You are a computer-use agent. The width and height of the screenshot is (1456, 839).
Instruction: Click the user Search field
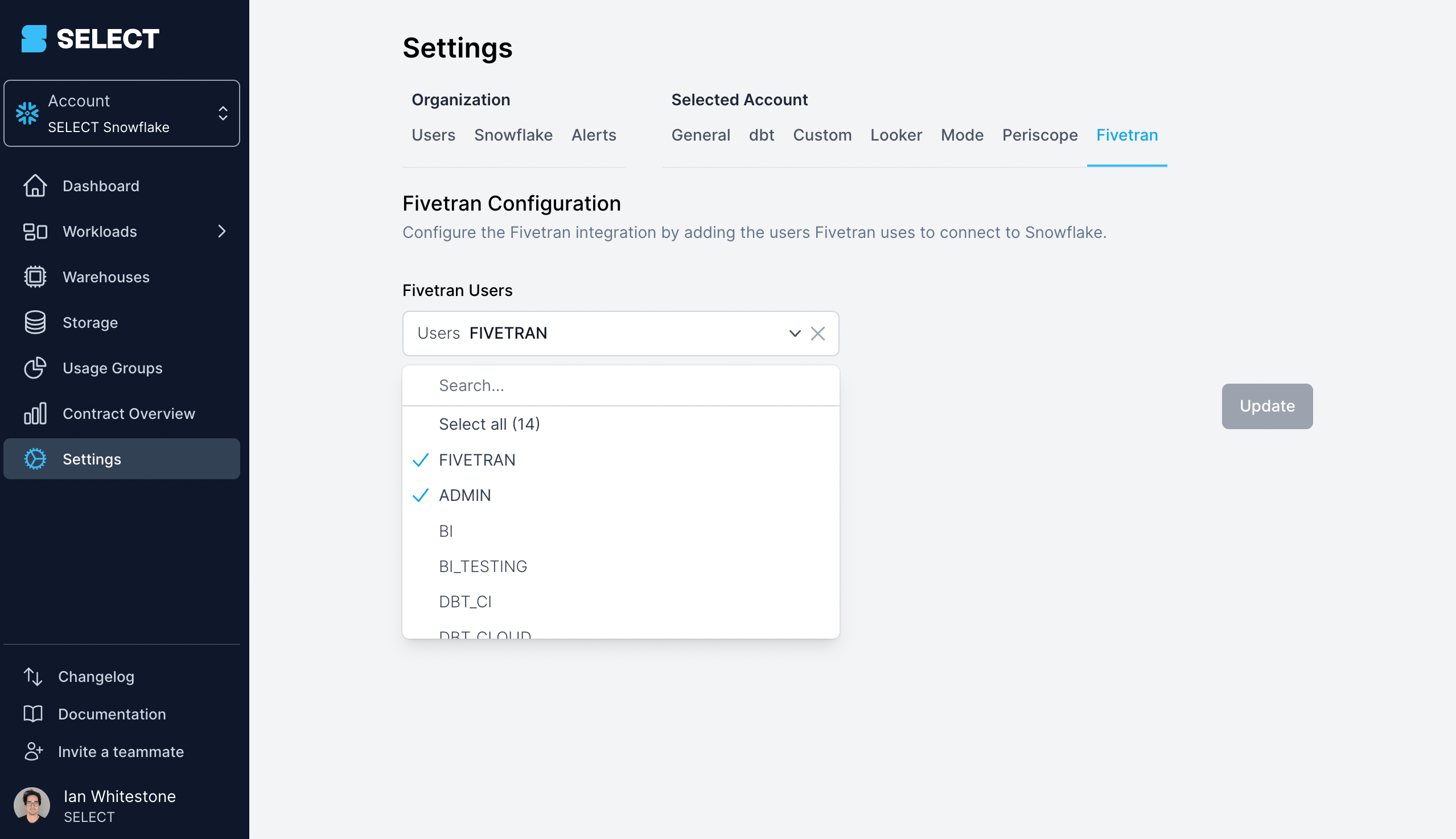pos(620,385)
